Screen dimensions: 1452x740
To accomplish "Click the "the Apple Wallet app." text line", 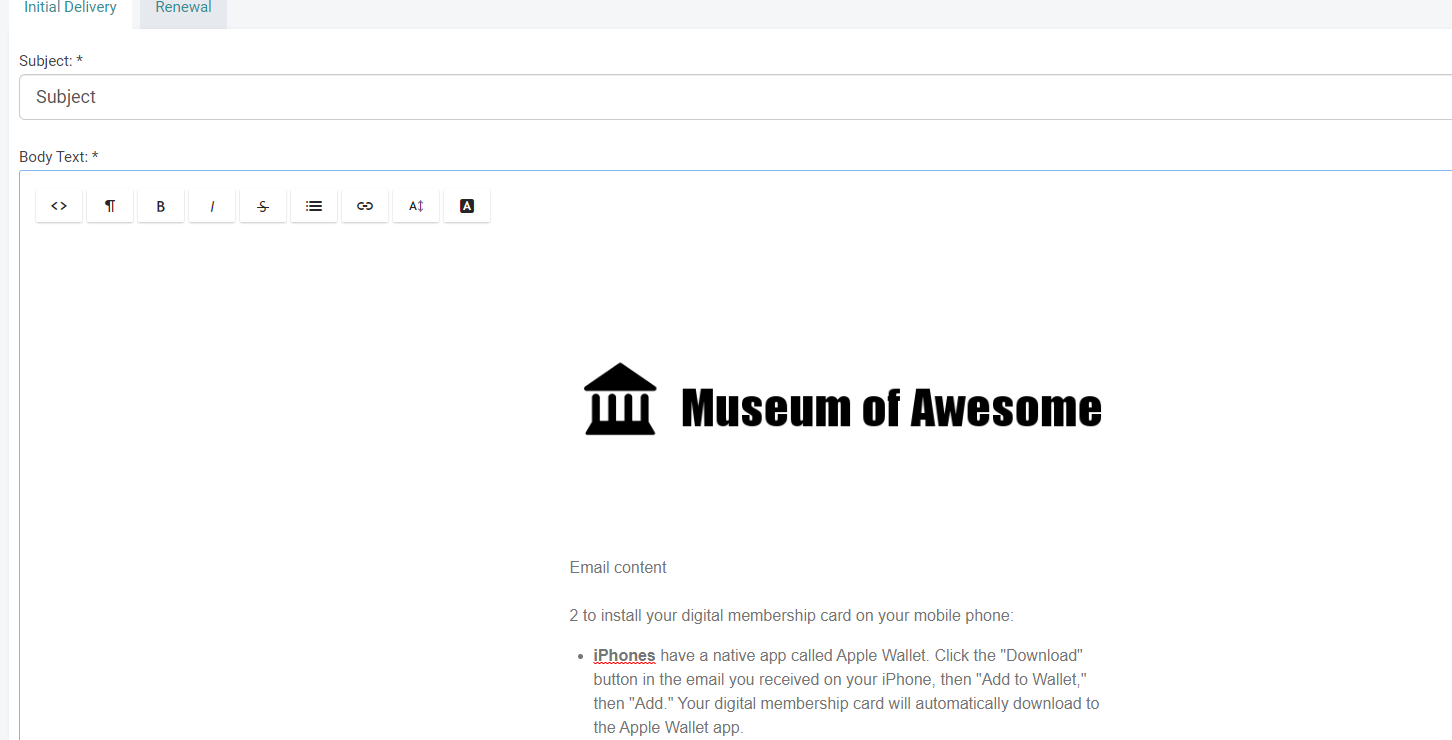I will 668,728.
